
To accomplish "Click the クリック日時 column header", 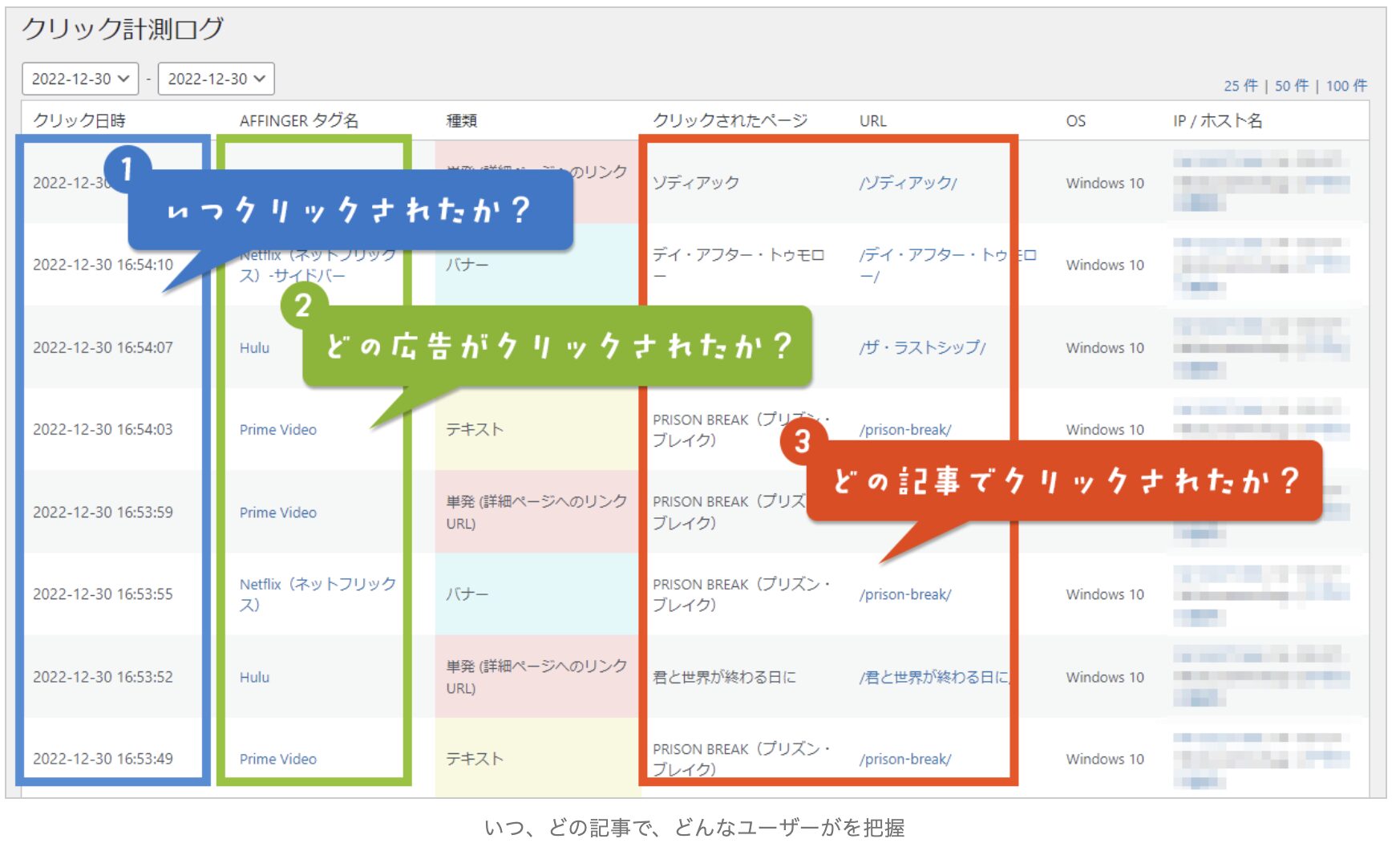I will (x=79, y=120).
